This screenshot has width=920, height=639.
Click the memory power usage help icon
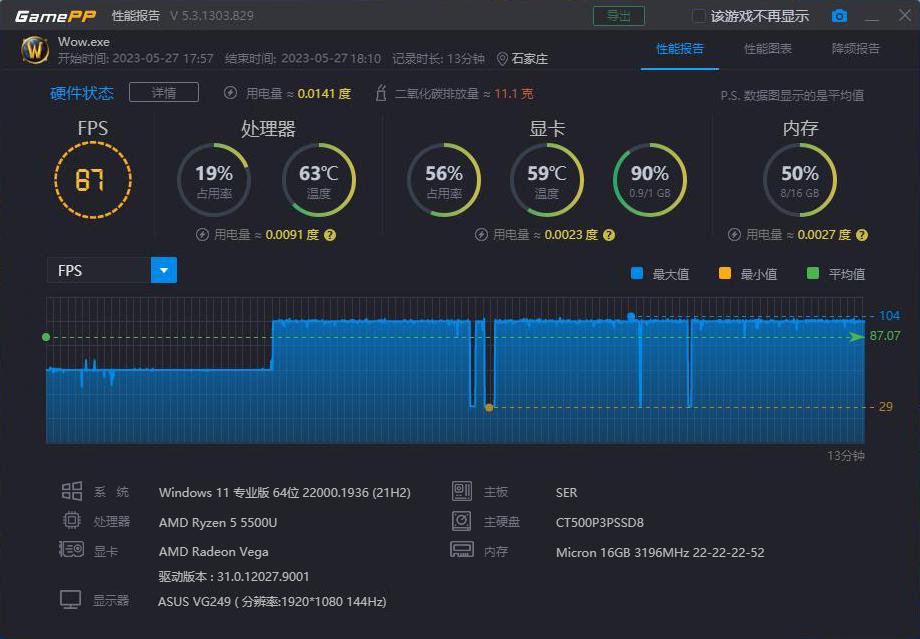862,235
